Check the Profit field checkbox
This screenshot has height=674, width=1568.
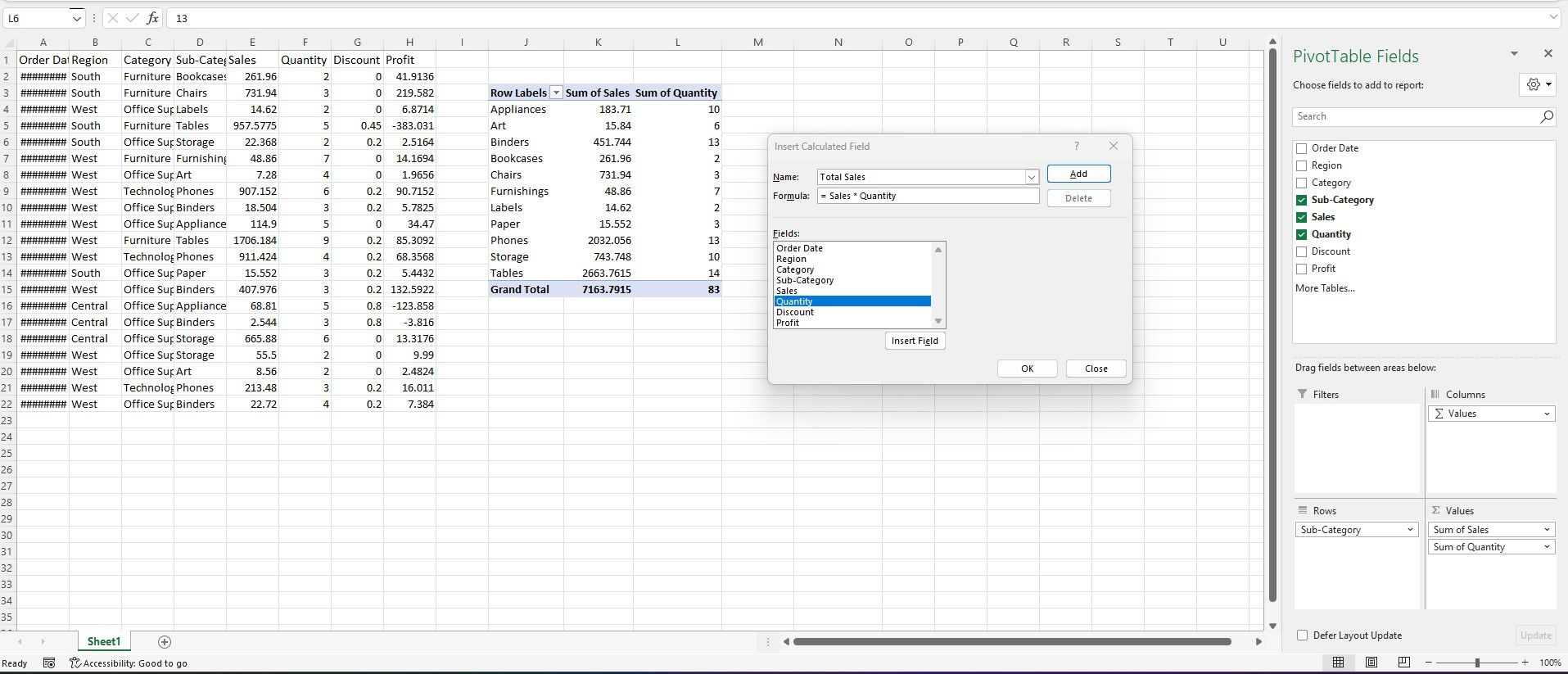[x=1301, y=269]
